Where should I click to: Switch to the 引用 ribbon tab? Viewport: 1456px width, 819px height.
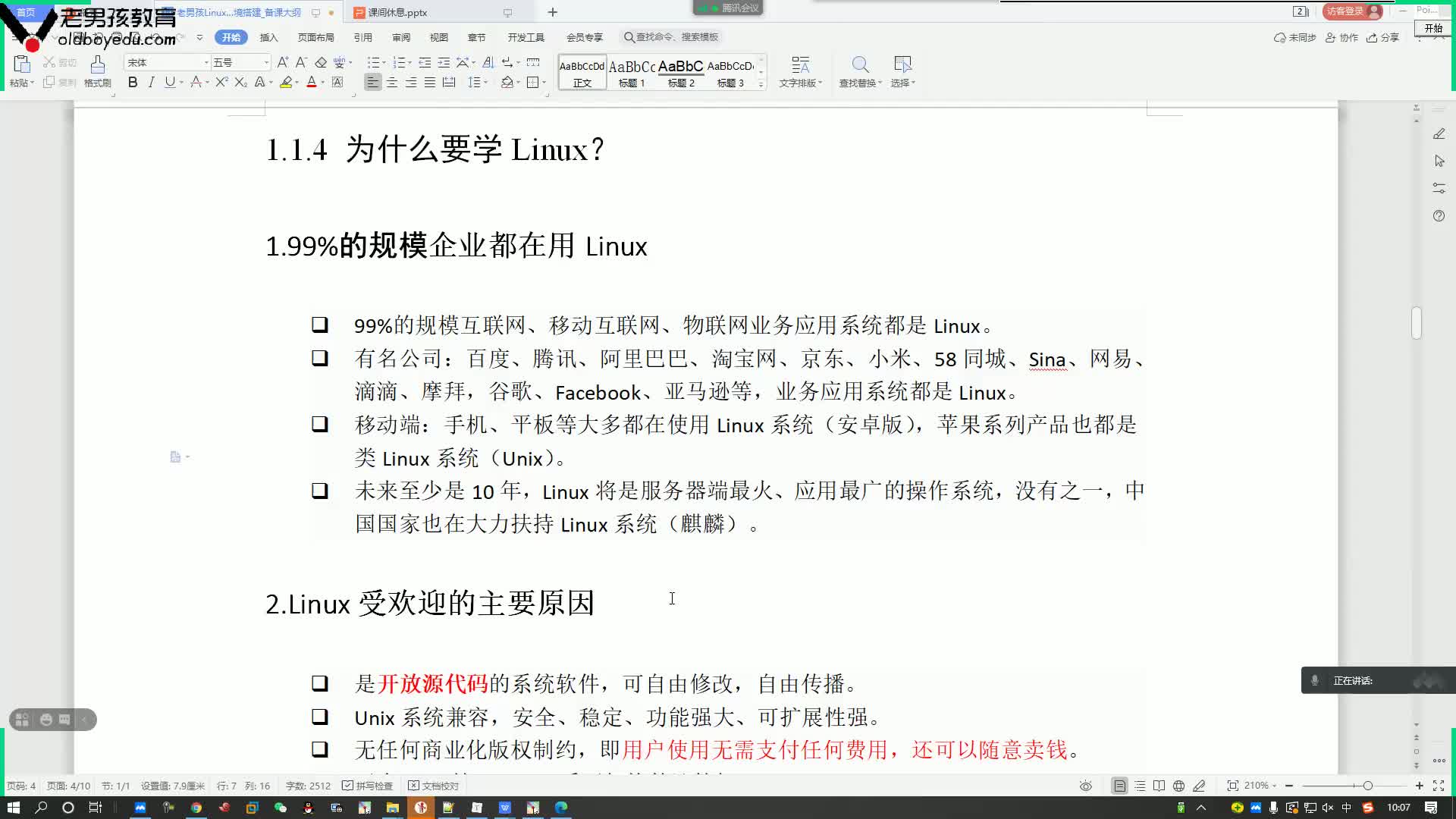pyautogui.click(x=362, y=37)
